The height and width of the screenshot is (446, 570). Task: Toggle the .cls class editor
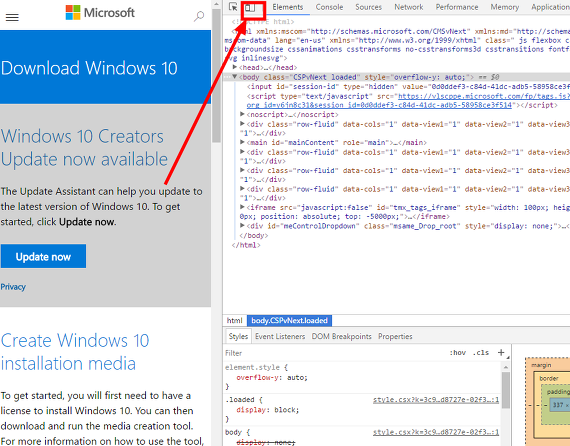point(481,353)
